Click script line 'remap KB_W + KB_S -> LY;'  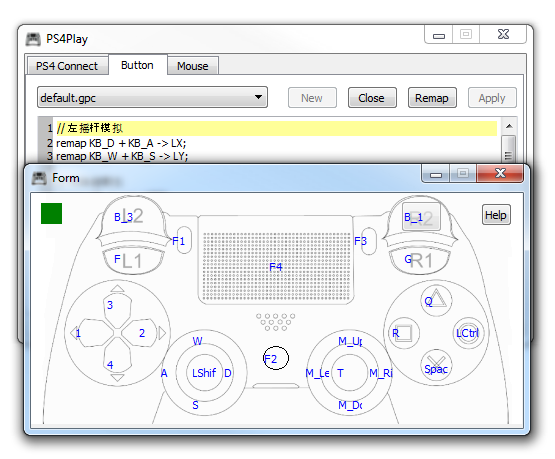pos(122,156)
